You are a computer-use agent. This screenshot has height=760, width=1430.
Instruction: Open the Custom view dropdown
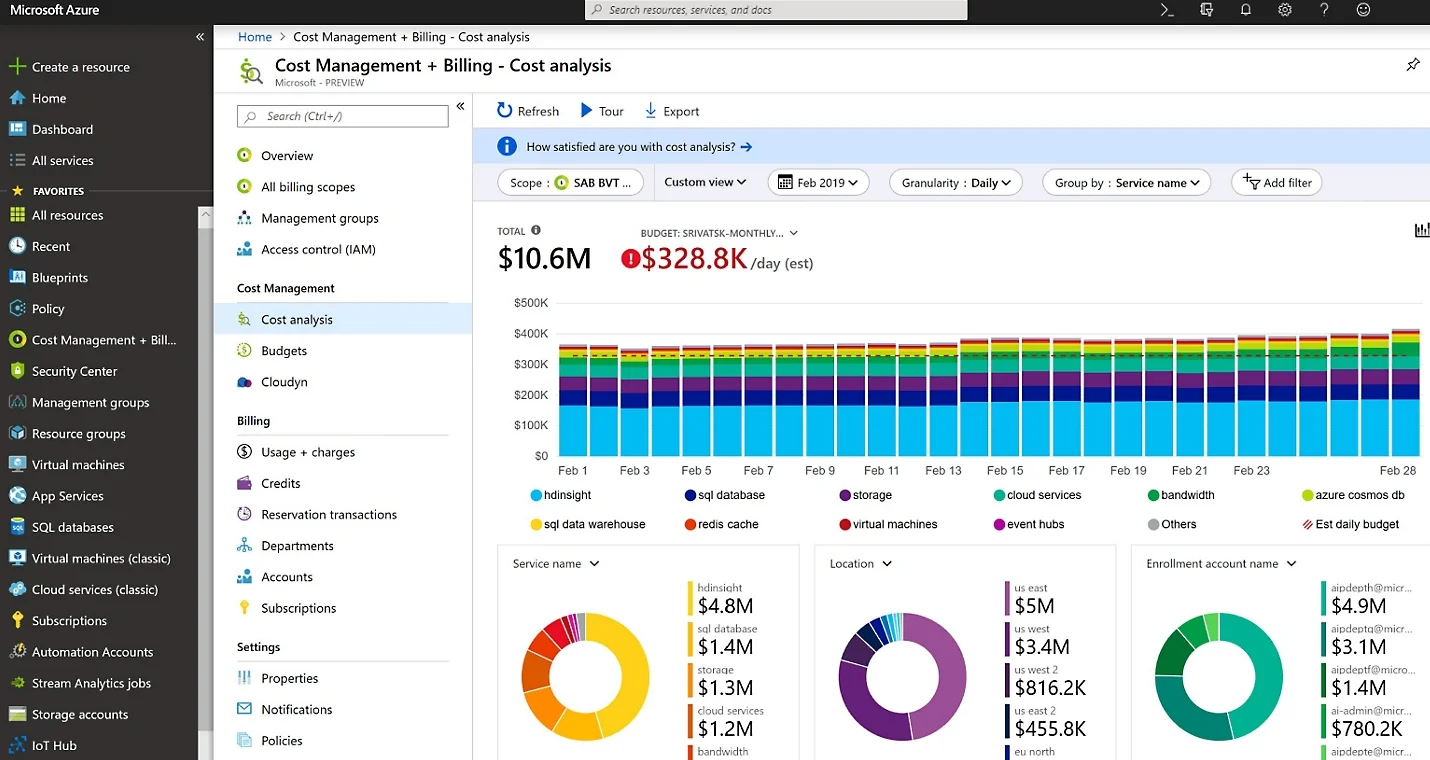click(705, 182)
